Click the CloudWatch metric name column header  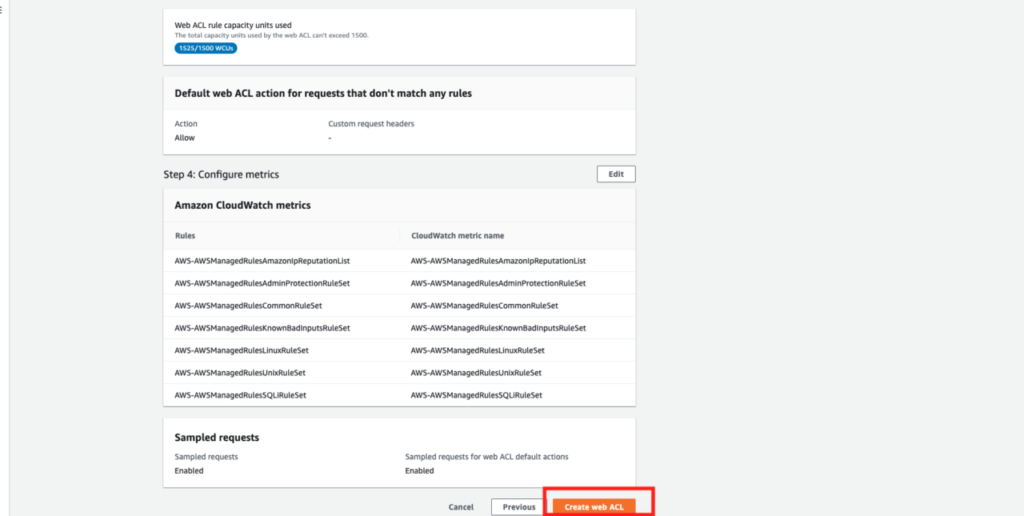pos(457,235)
